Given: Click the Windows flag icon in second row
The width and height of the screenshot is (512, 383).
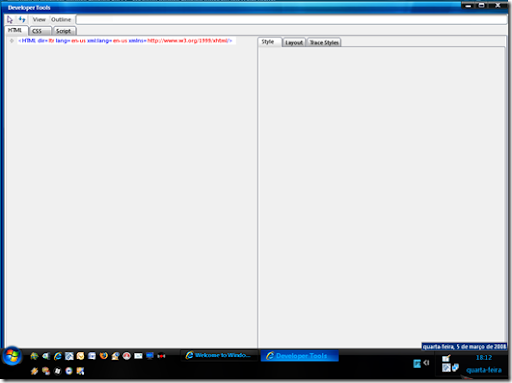Looking at the screenshot, I should pos(58,371).
